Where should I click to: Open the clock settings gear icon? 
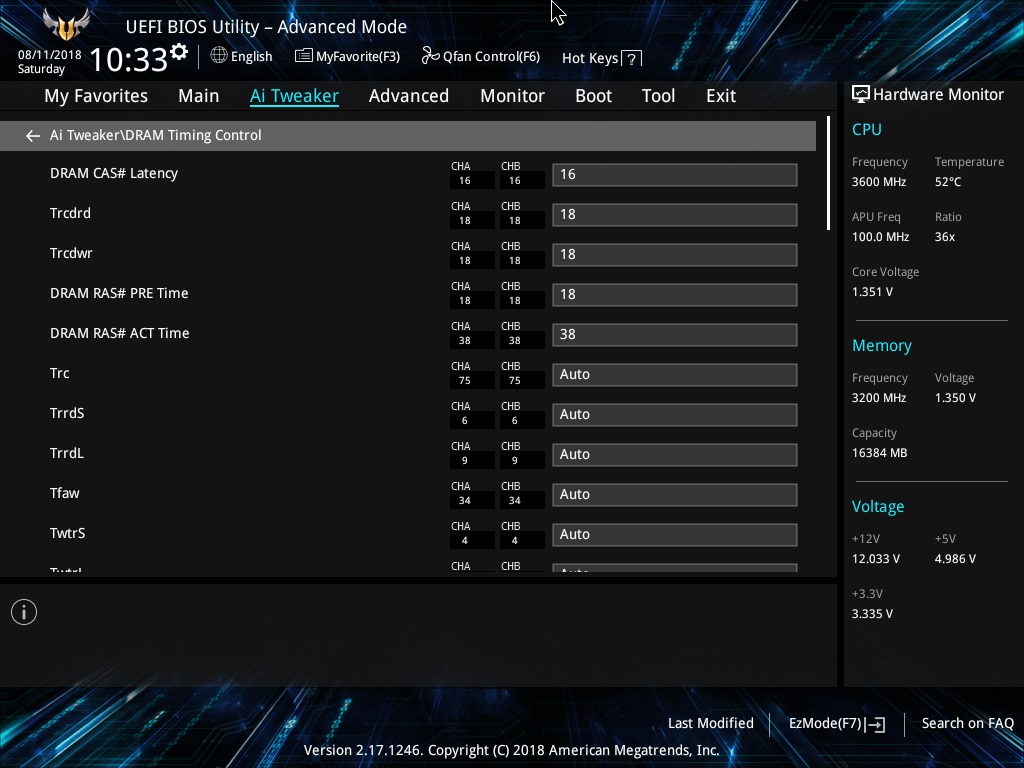[x=179, y=52]
